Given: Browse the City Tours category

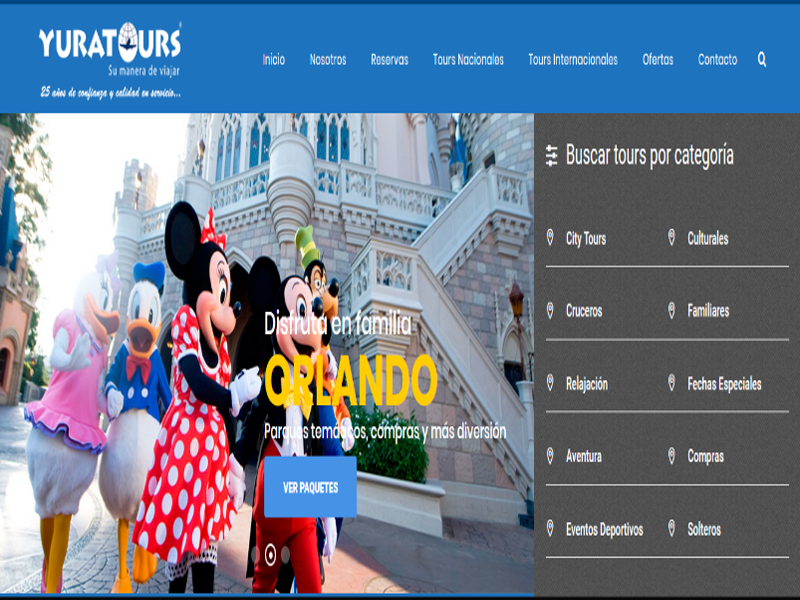Looking at the screenshot, I should click(x=586, y=238).
